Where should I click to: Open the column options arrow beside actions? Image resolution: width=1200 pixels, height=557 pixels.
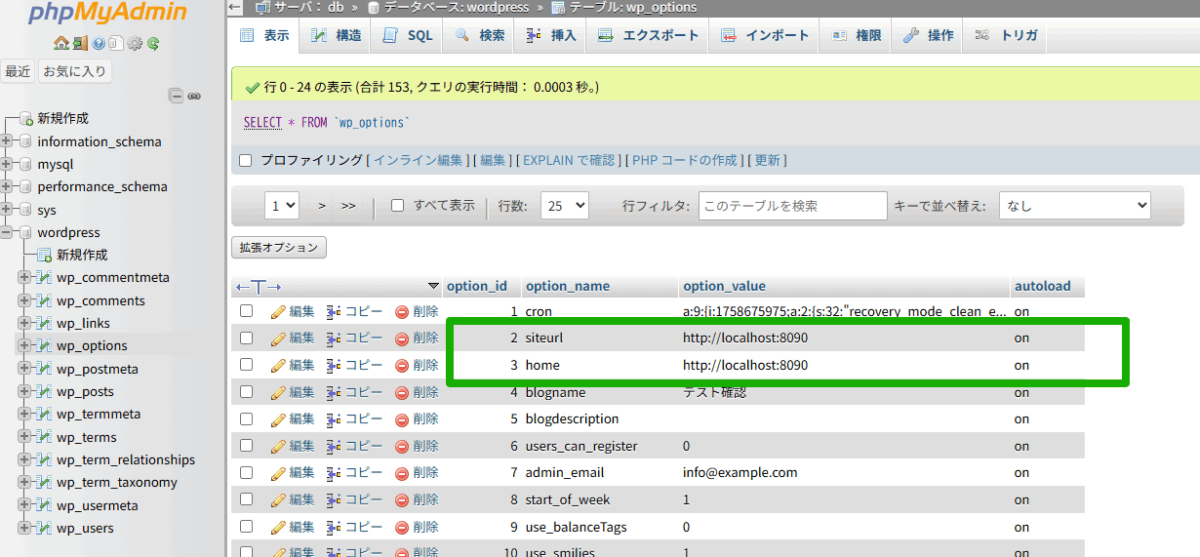pos(433,286)
